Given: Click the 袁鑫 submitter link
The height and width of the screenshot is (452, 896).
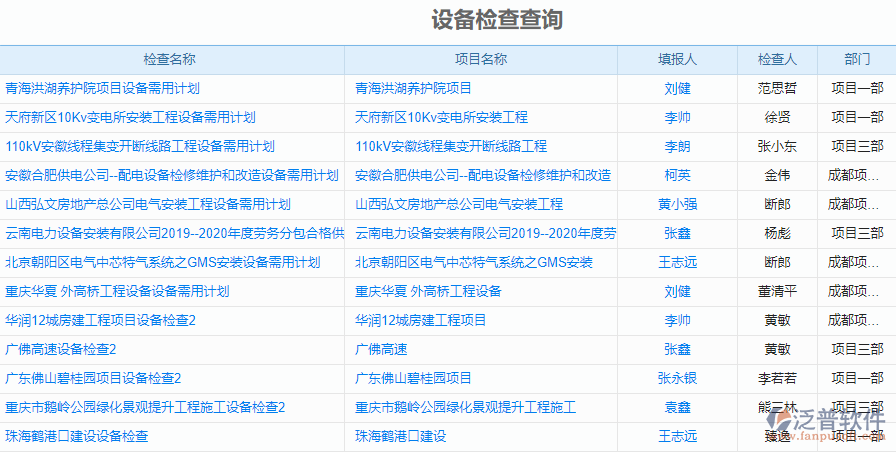Looking at the screenshot, I should coord(677,408).
